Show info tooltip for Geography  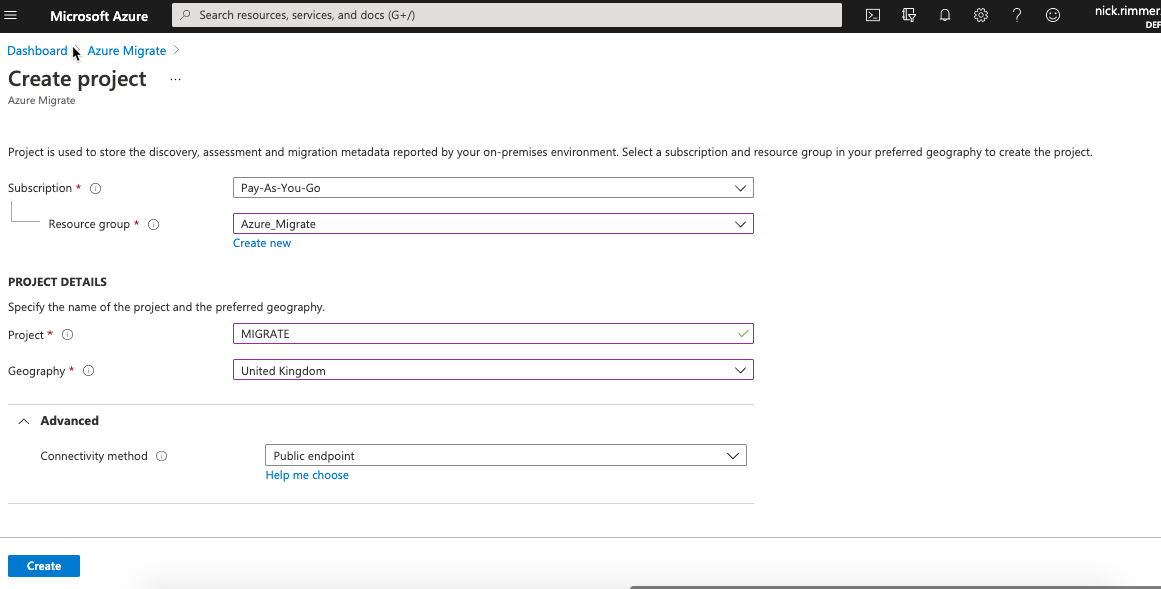[x=88, y=370]
